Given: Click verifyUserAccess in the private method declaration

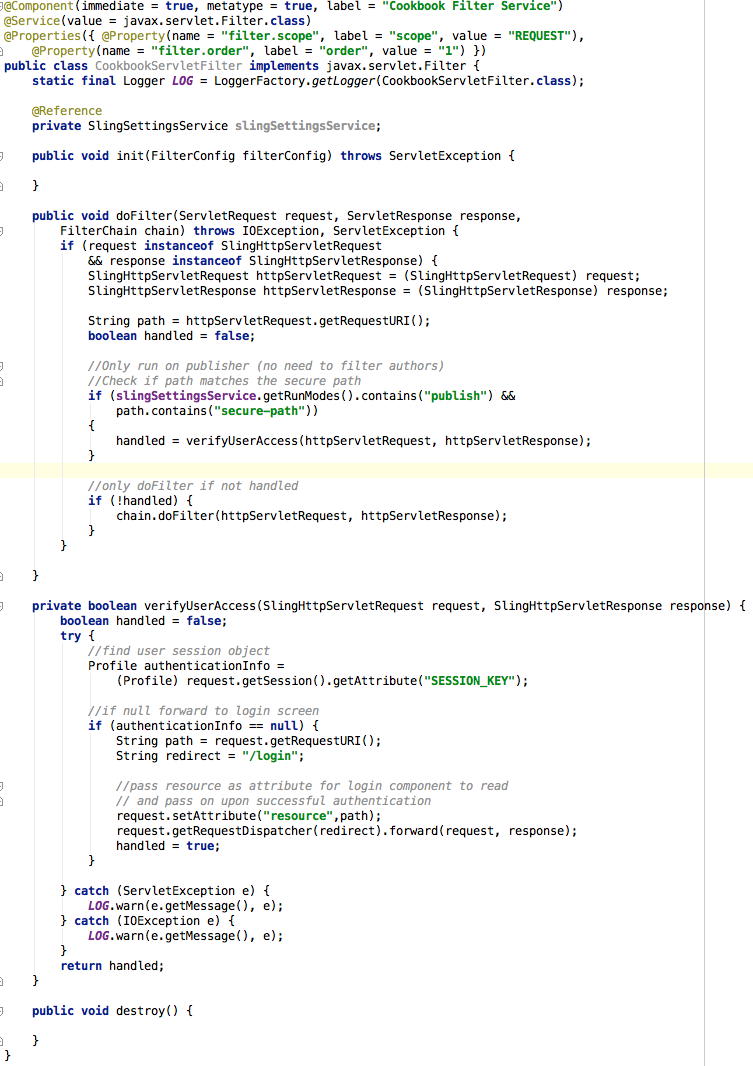Looking at the screenshot, I should pyautogui.click(x=200, y=606).
